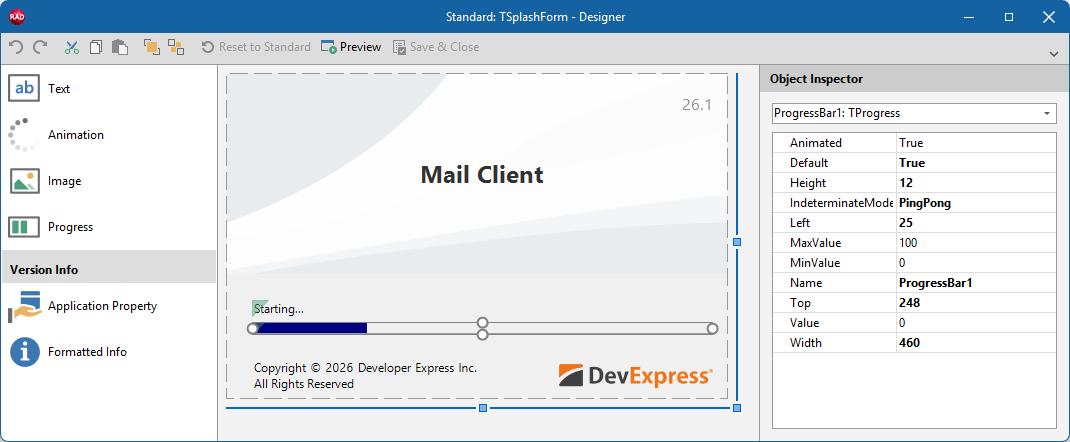Click the Version Info group header

coord(109,269)
